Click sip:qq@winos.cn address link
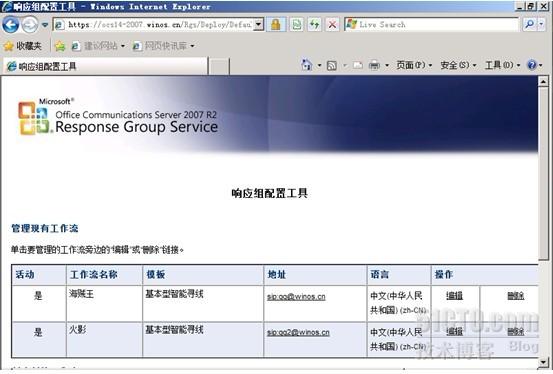 (x=296, y=297)
